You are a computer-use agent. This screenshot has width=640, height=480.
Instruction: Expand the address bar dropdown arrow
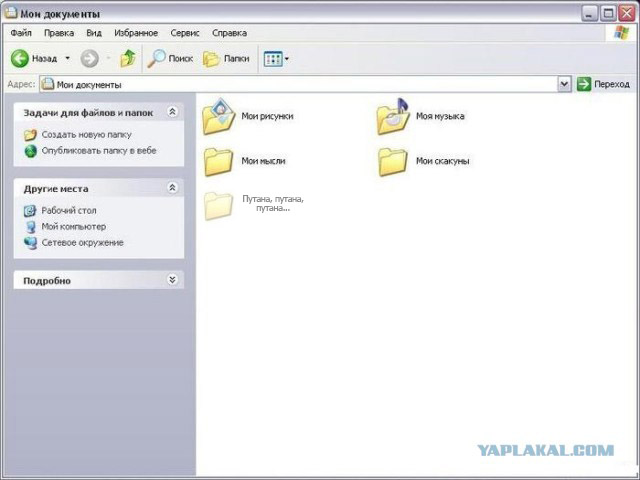(x=565, y=85)
